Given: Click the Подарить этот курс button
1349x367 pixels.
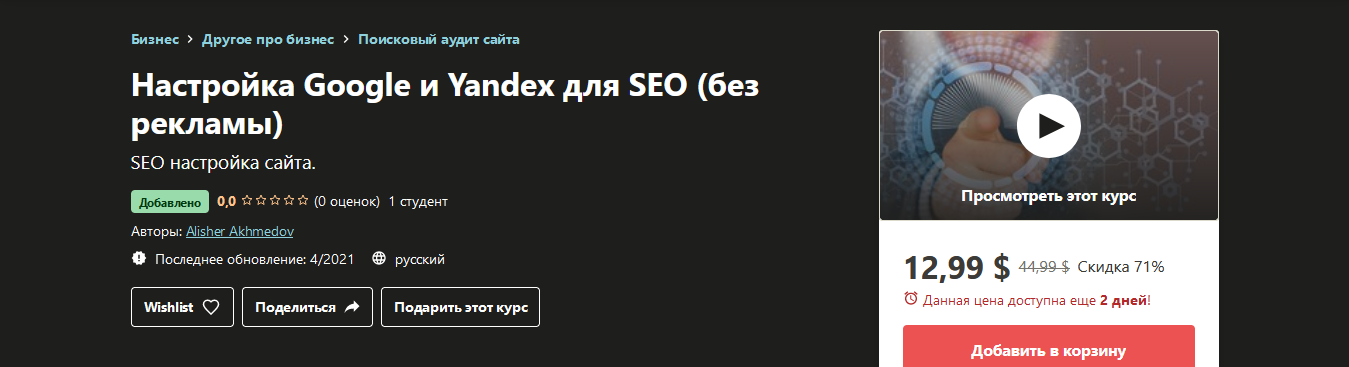Looking at the screenshot, I should click(460, 307).
